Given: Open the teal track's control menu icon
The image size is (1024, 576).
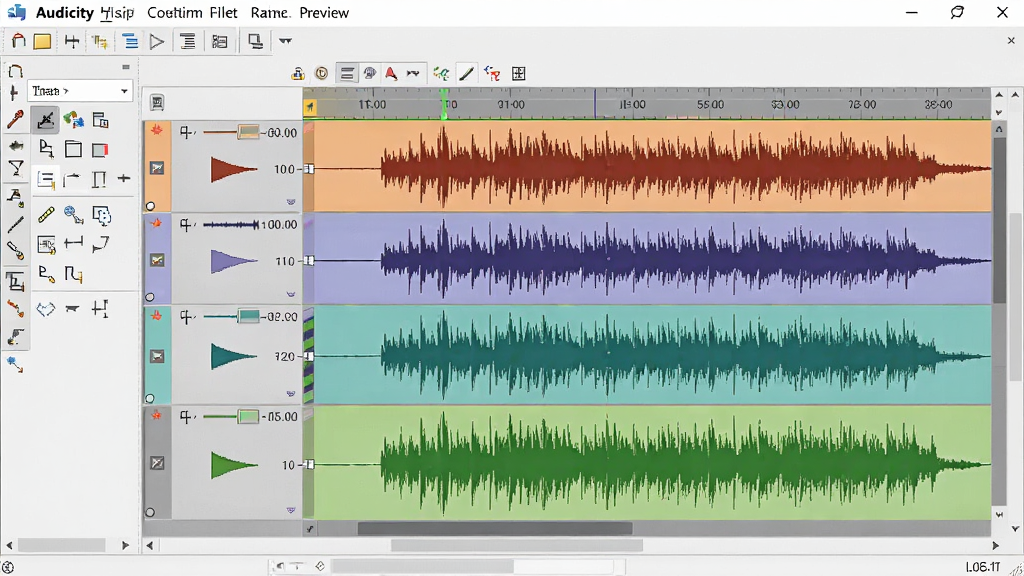Looking at the screenshot, I should [187, 317].
